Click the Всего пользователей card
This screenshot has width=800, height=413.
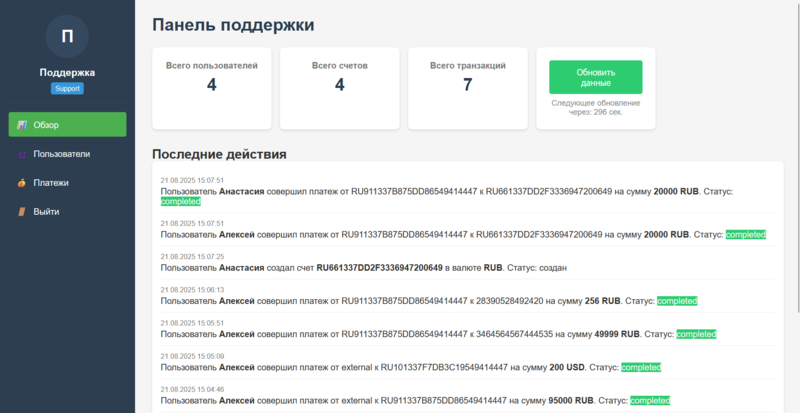click(x=212, y=88)
